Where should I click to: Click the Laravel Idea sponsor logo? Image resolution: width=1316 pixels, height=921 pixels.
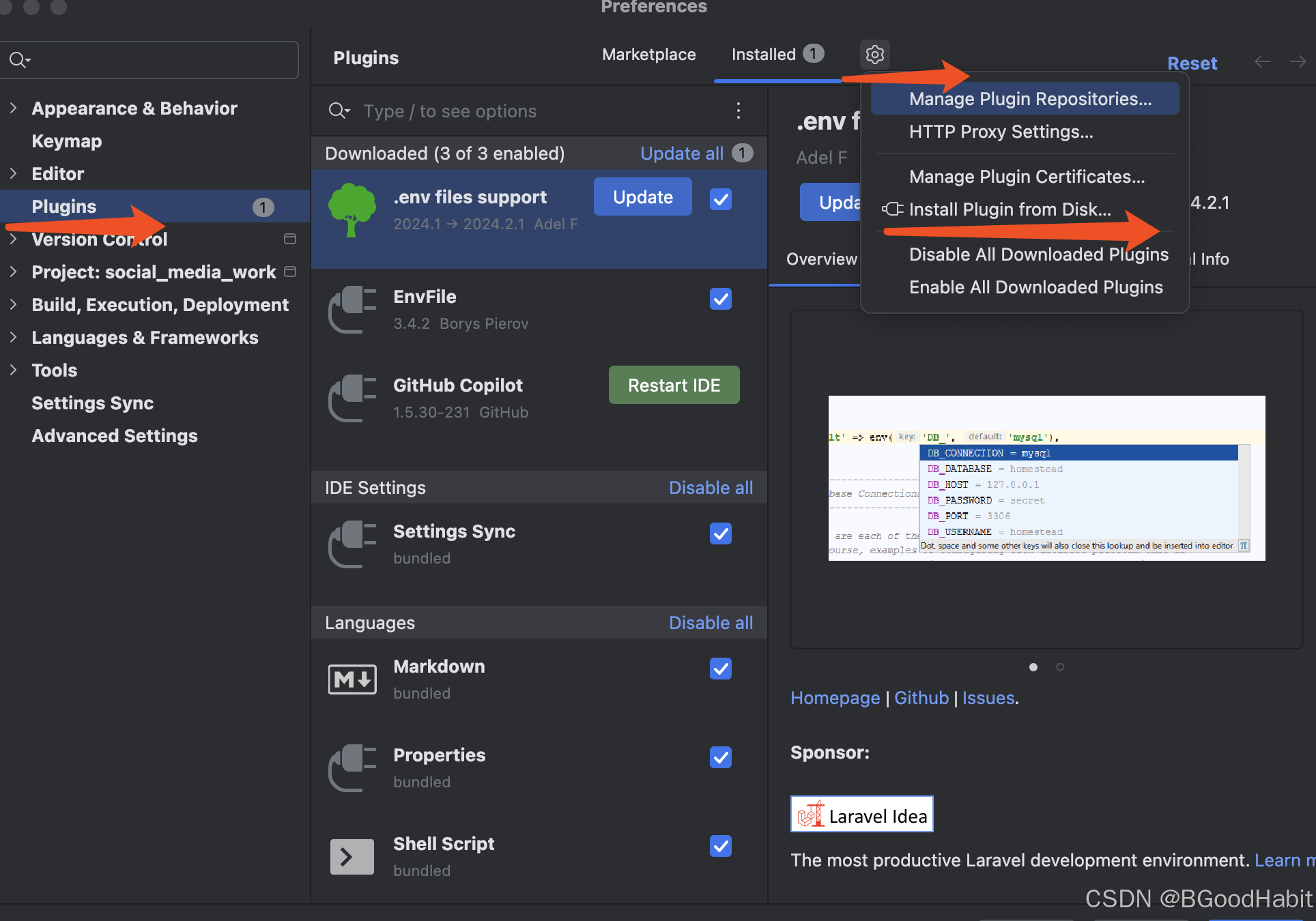click(x=861, y=813)
